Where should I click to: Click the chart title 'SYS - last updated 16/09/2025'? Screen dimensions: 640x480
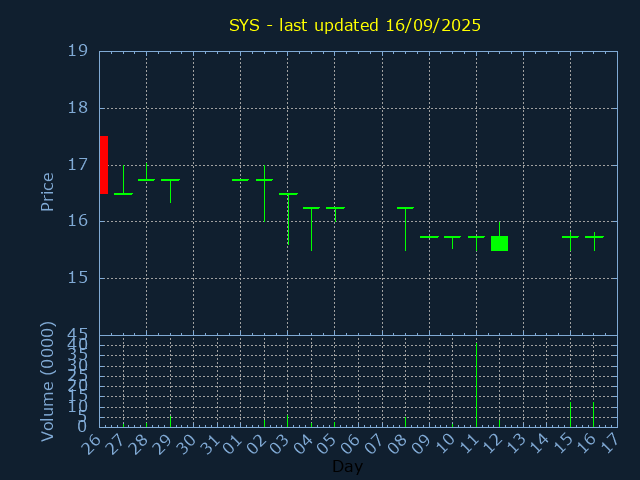(355, 25)
